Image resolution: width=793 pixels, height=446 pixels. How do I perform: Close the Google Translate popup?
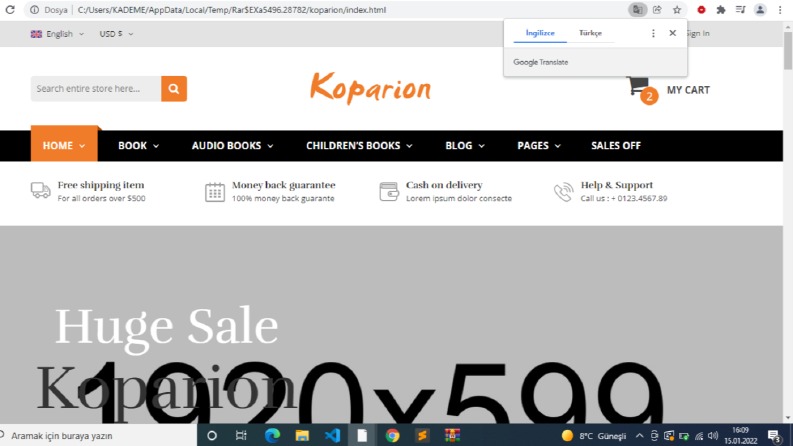pos(673,33)
